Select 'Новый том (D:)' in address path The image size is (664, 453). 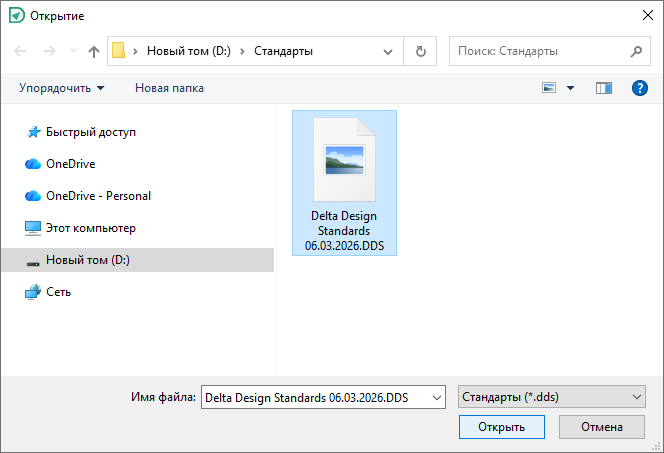[x=188, y=51]
